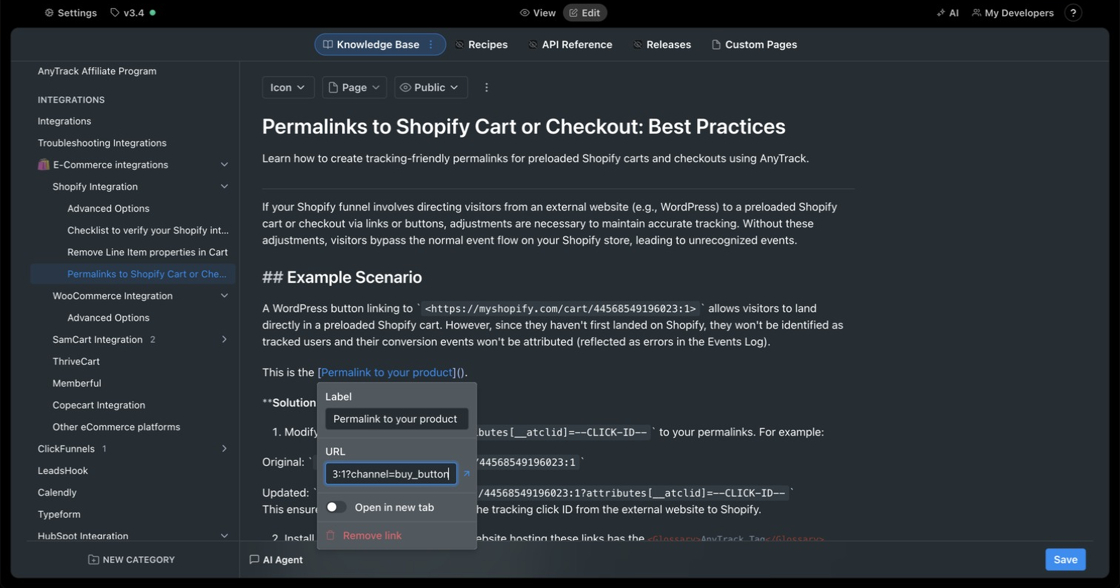This screenshot has height=588, width=1120.
Task: Go to the Releases tab
Action: pyautogui.click(x=661, y=45)
